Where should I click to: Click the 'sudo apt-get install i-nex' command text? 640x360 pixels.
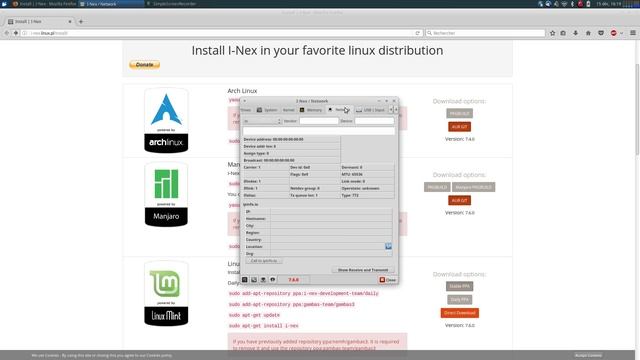(x=263, y=326)
